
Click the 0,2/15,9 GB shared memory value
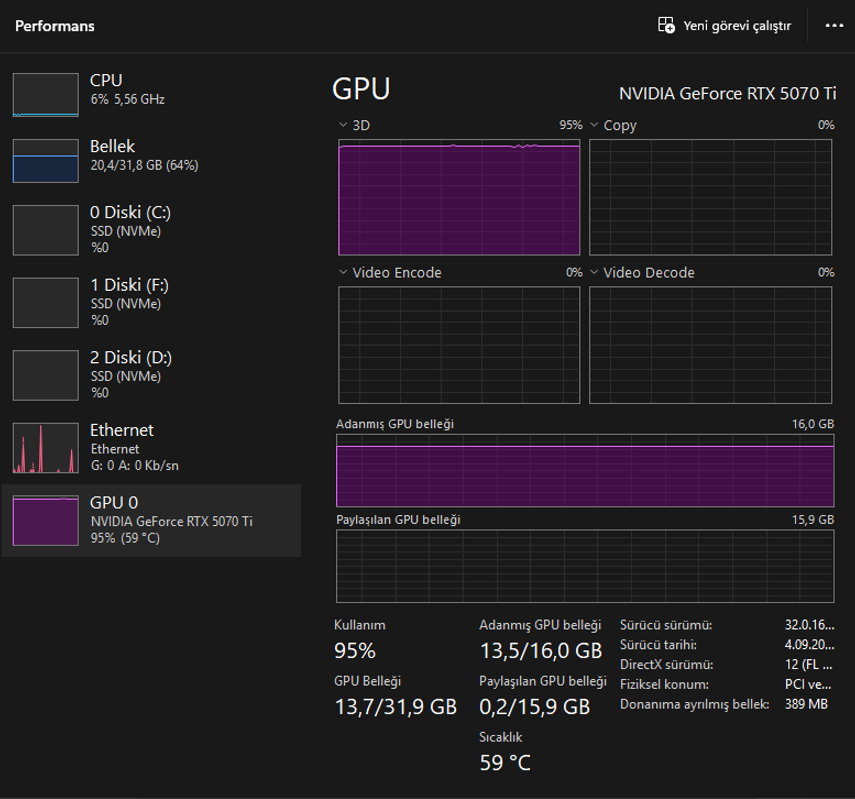pos(535,707)
